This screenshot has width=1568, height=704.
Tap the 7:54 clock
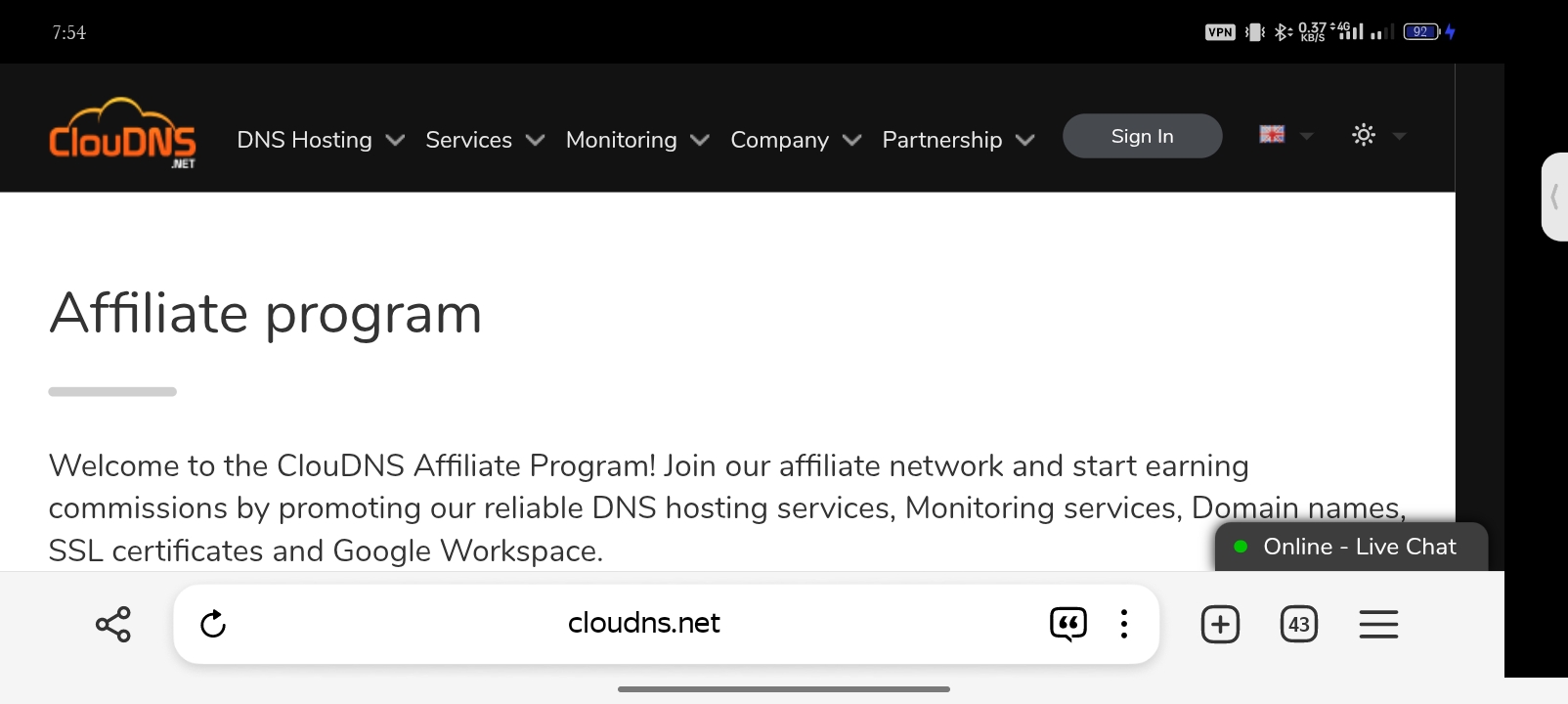[69, 33]
